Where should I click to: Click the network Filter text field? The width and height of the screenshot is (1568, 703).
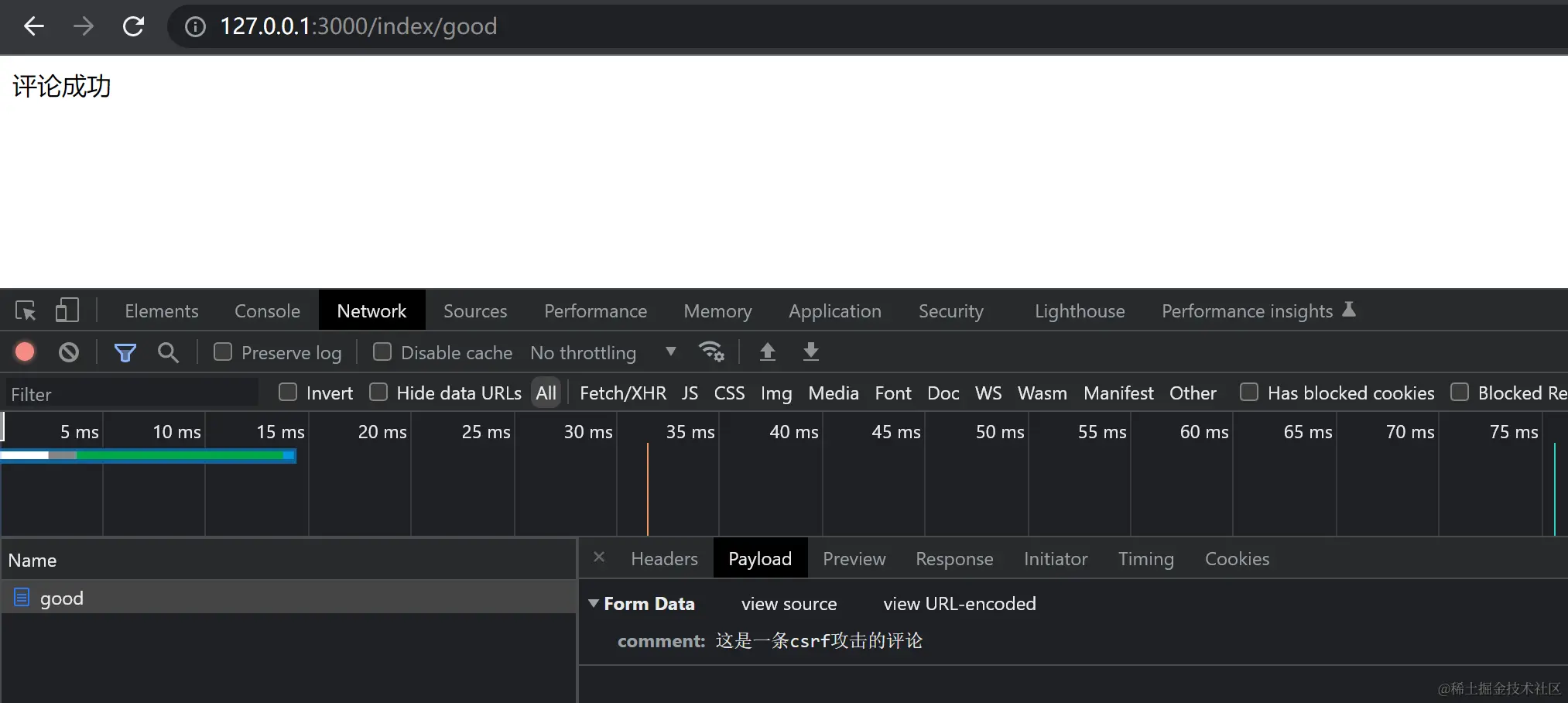click(132, 393)
